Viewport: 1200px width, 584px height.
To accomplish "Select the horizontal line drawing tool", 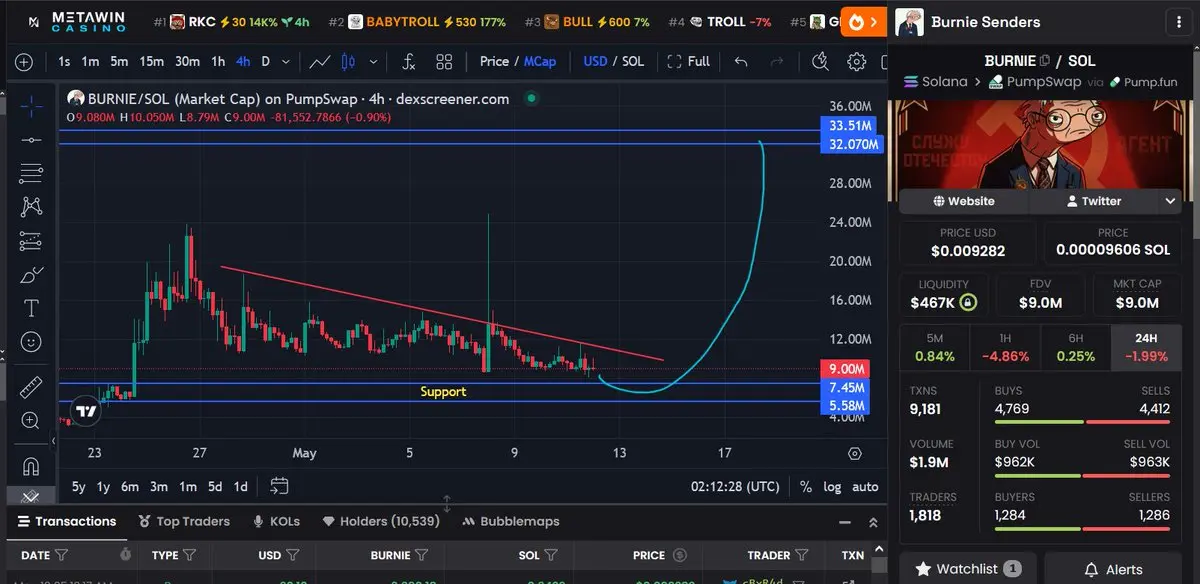I will tap(31, 140).
